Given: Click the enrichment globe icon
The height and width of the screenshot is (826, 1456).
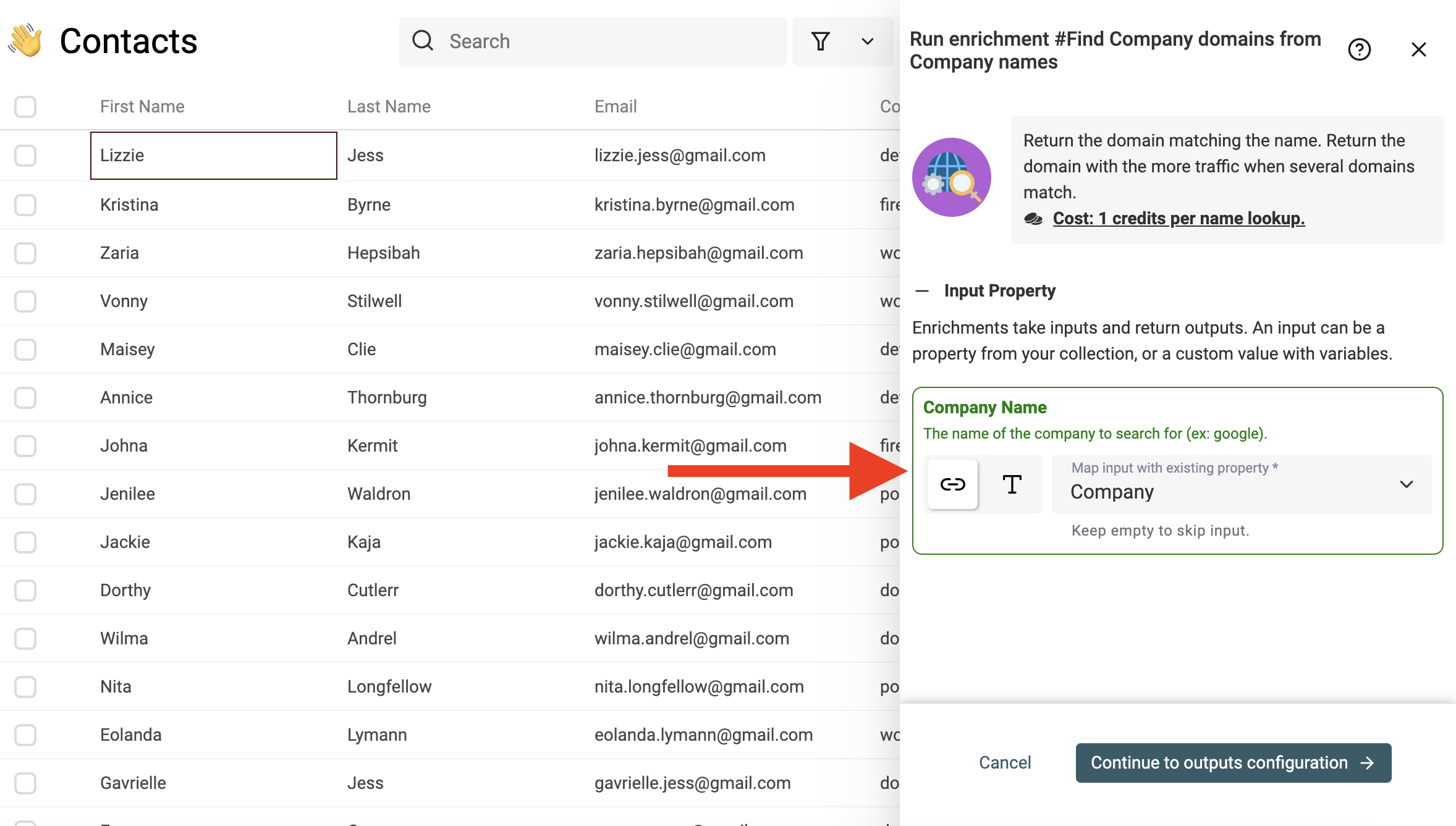Looking at the screenshot, I should 952,177.
